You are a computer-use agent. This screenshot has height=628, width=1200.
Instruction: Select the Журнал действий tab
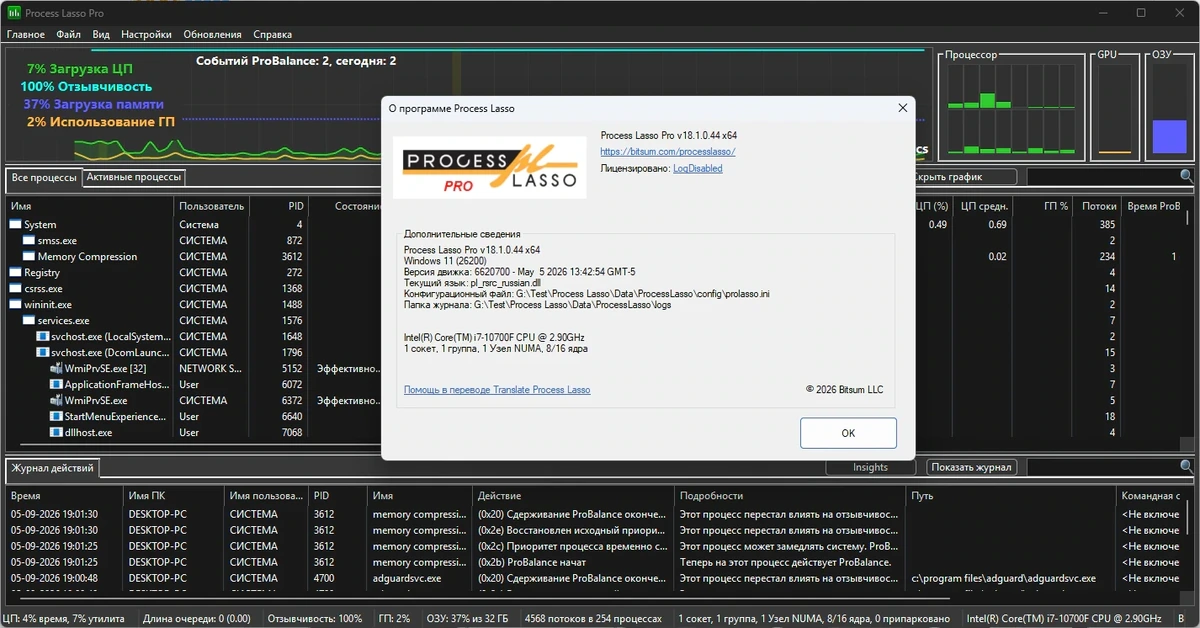(x=53, y=468)
